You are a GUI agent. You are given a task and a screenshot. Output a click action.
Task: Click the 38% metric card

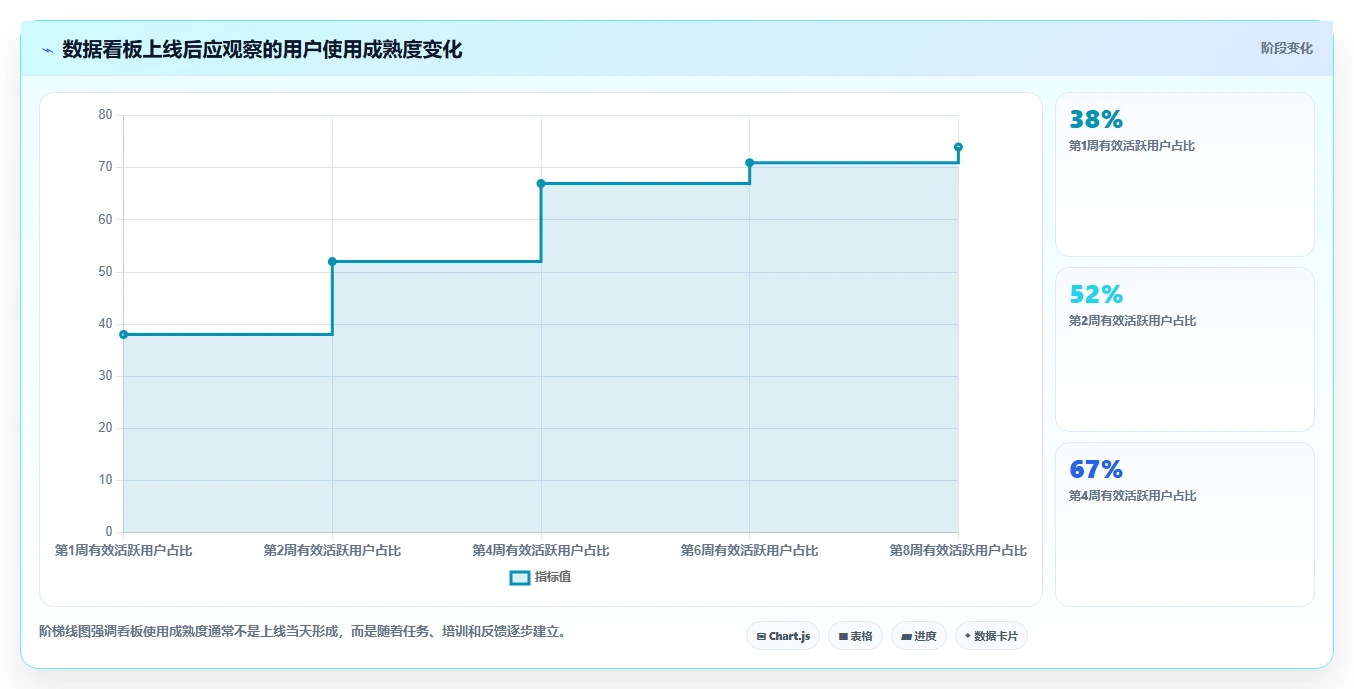1184,175
